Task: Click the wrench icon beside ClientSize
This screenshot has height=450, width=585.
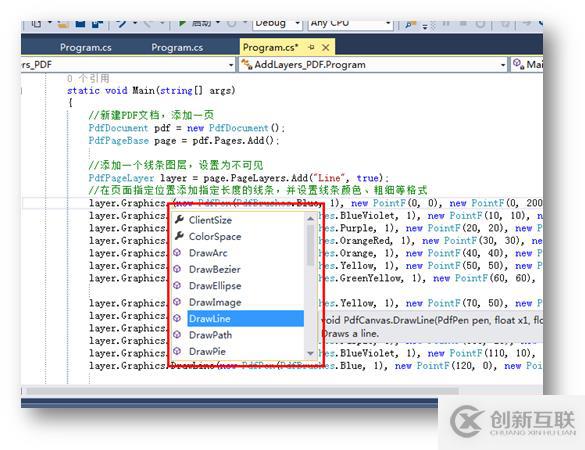Action: 179,219
